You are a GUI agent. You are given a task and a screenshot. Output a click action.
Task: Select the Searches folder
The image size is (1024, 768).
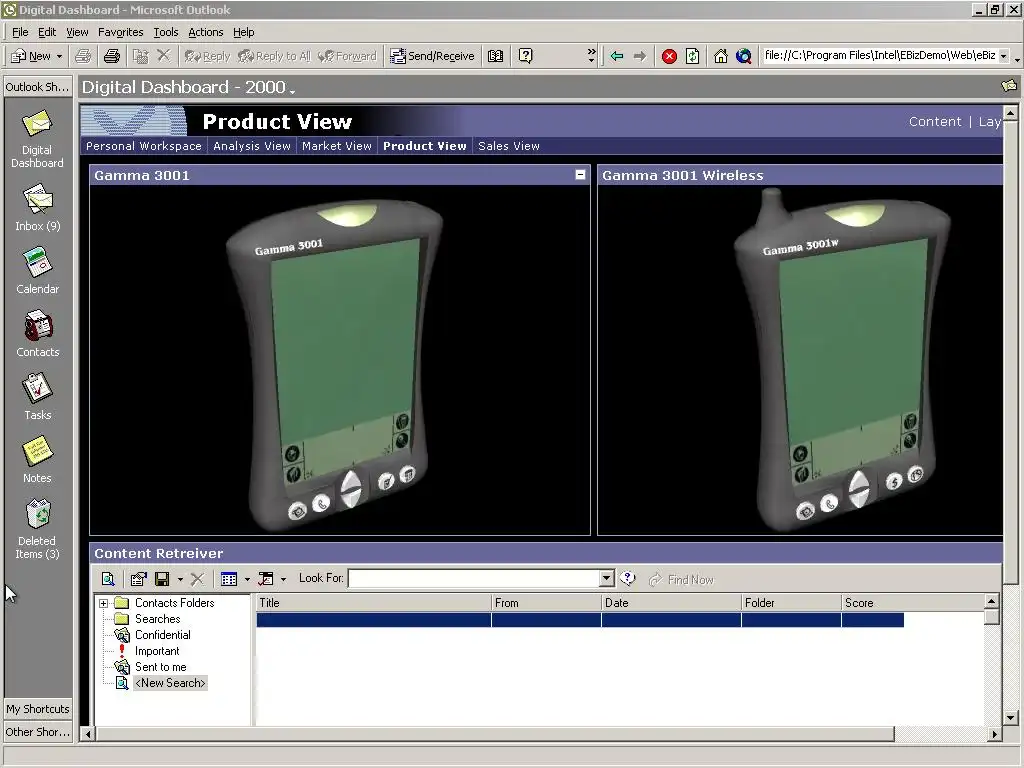coord(157,618)
